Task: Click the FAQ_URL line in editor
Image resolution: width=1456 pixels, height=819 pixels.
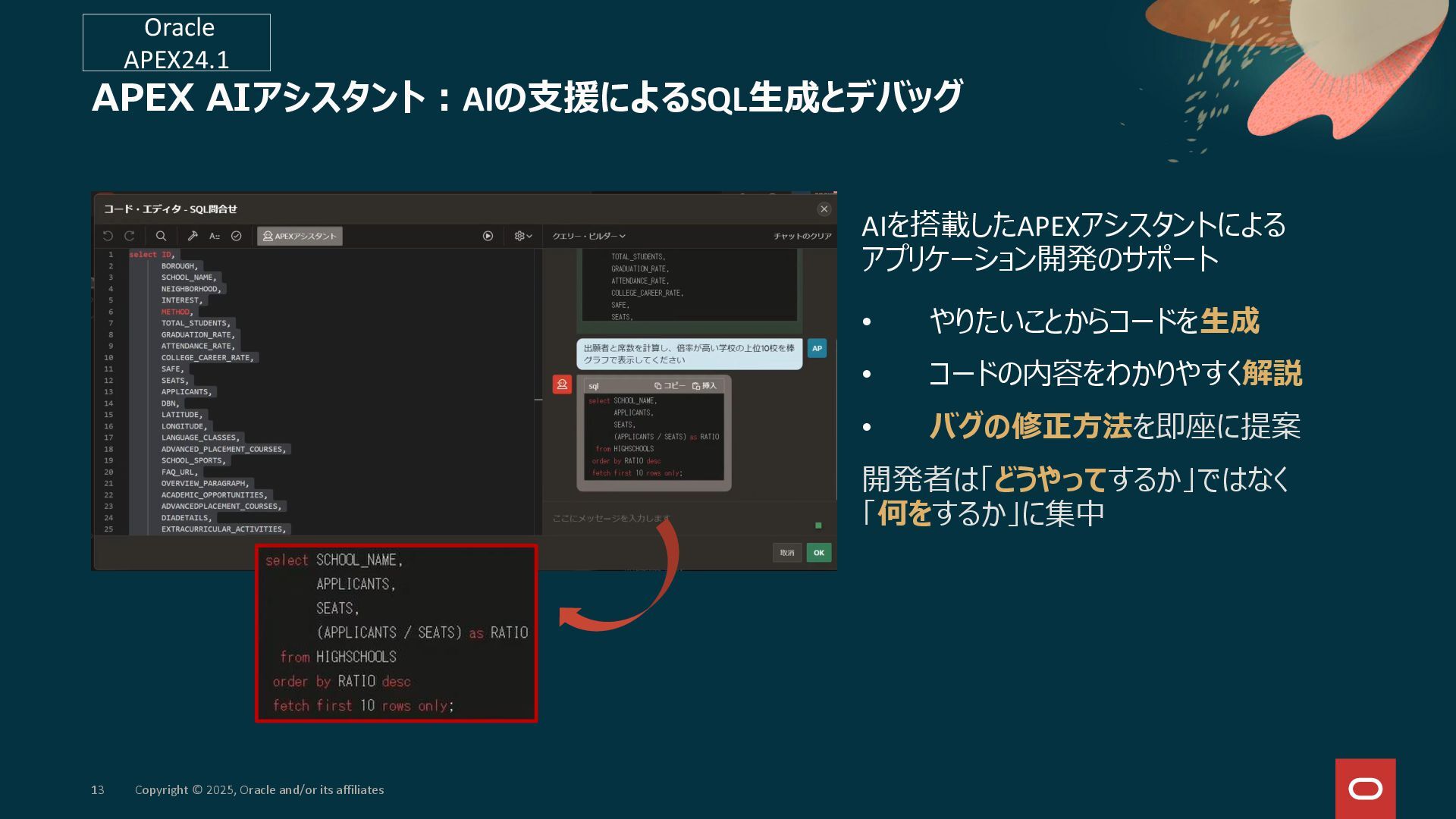Action: (x=180, y=472)
